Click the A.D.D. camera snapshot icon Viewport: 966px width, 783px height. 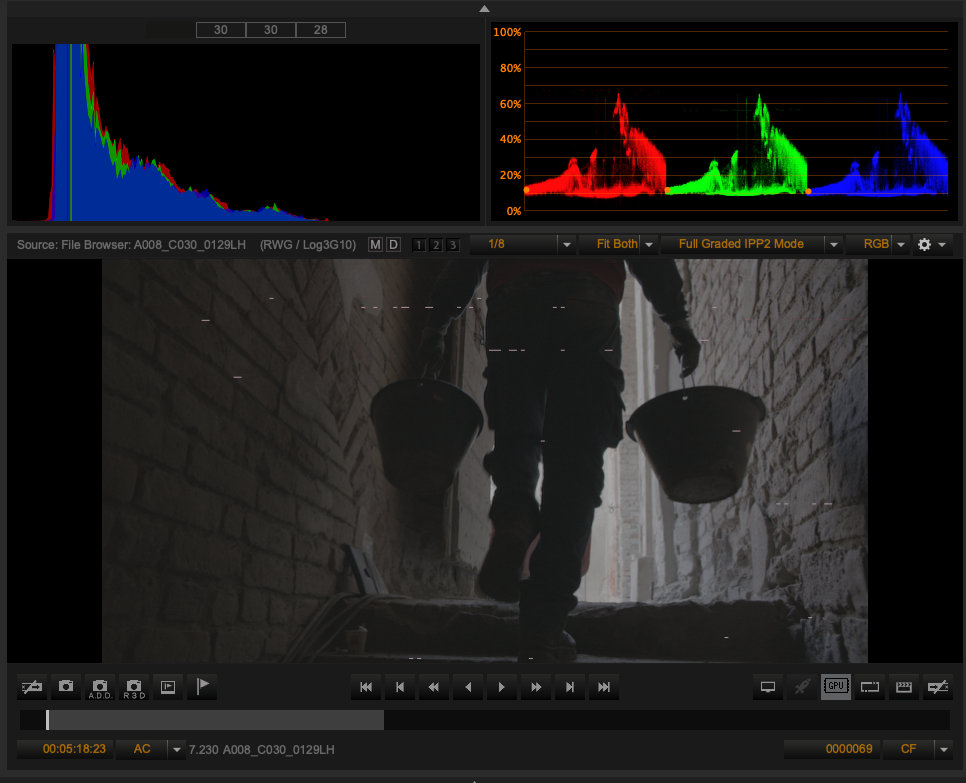[x=100, y=686]
